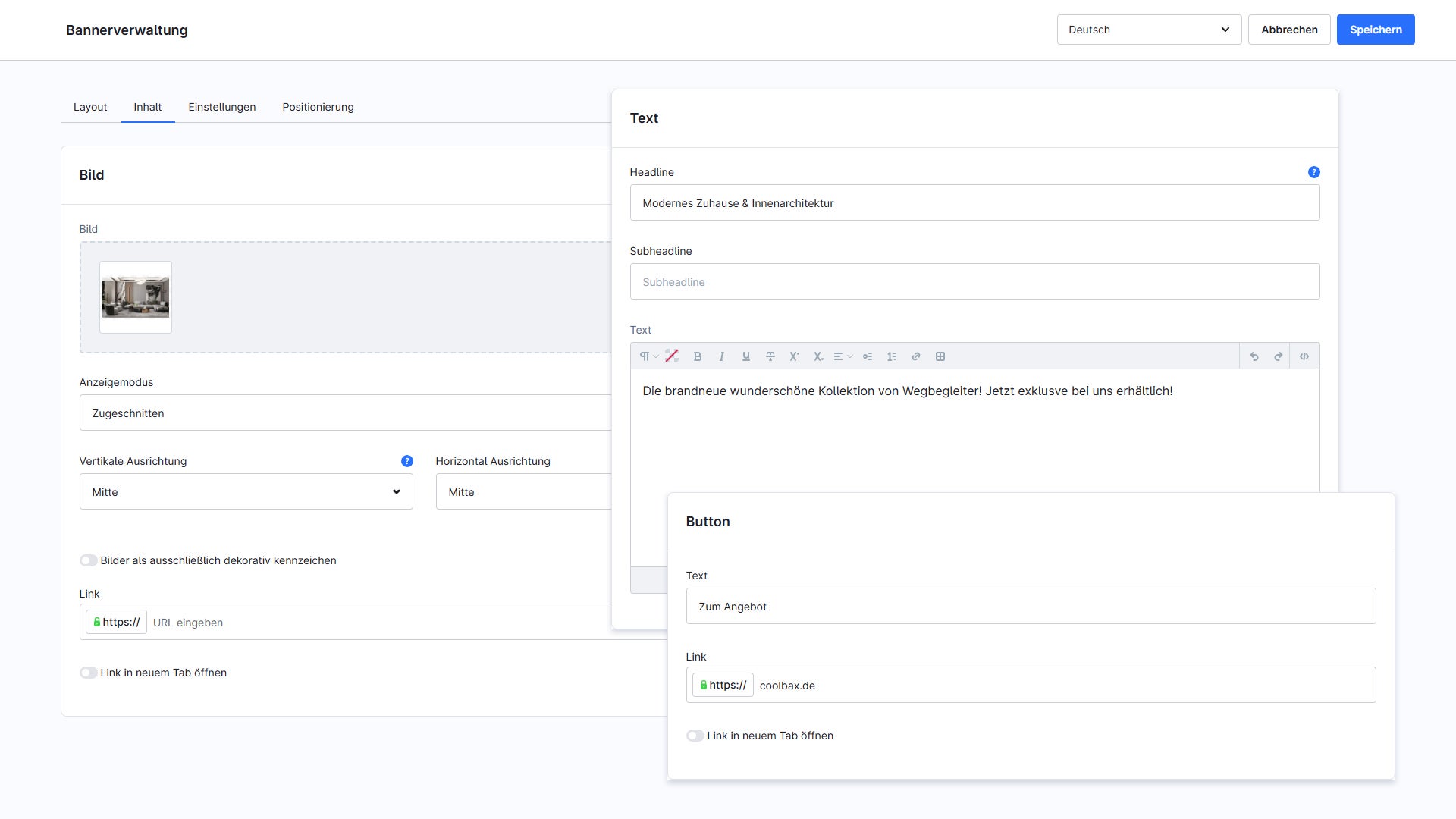This screenshot has height=819, width=1456.
Task: Switch editor to code view
Action: pos(1304,356)
